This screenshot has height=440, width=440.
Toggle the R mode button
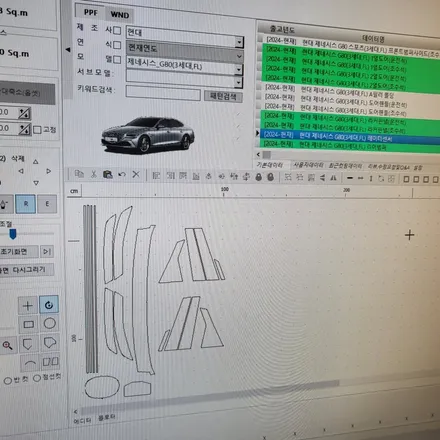(x=26, y=203)
